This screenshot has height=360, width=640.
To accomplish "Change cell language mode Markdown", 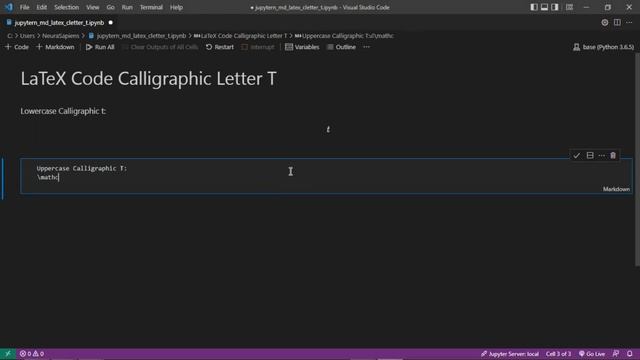I will pyautogui.click(x=616, y=189).
